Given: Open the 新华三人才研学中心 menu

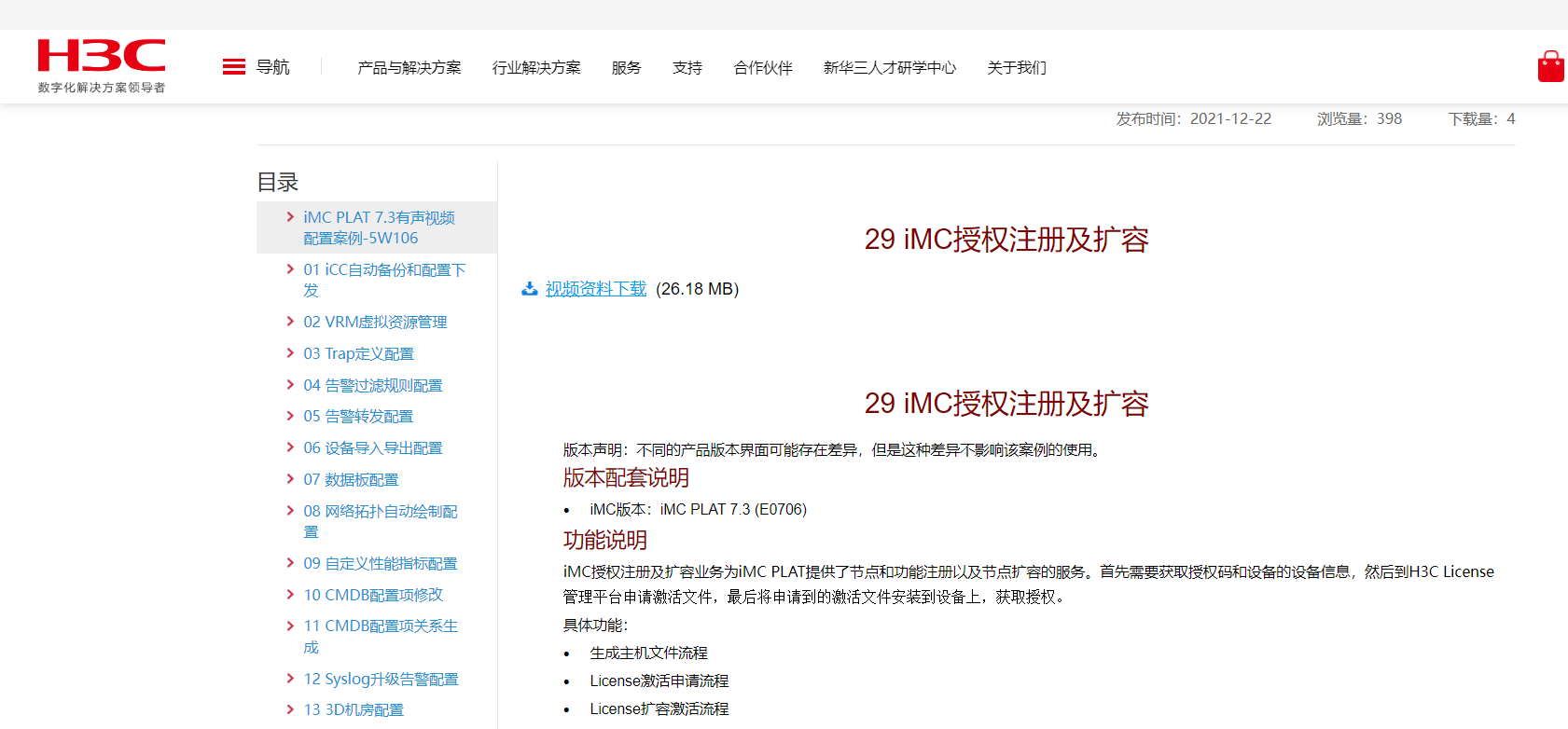Looking at the screenshot, I should pos(890,68).
